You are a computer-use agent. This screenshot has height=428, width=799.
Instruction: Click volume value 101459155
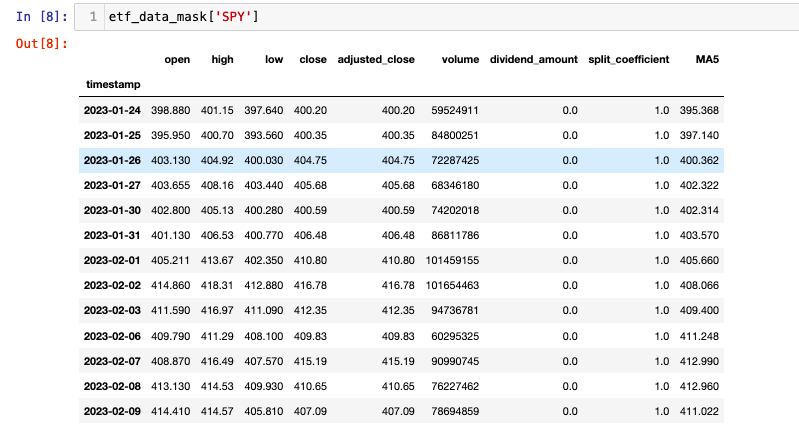pyautogui.click(x=452, y=260)
